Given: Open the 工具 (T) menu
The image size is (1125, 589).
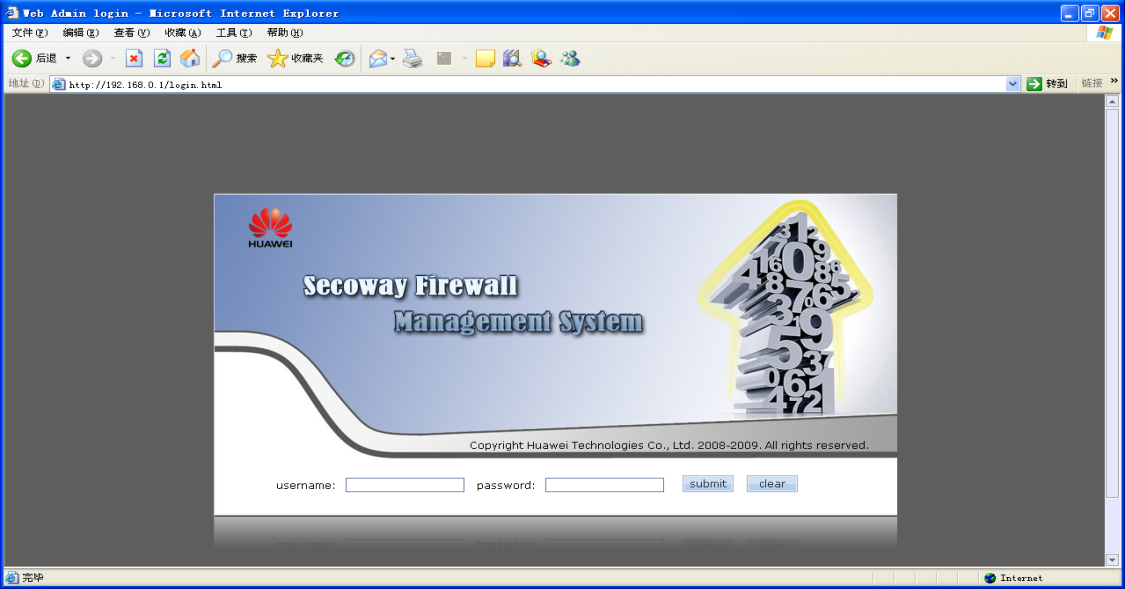Looking at the screenshot, I should (x=234, y=33).
